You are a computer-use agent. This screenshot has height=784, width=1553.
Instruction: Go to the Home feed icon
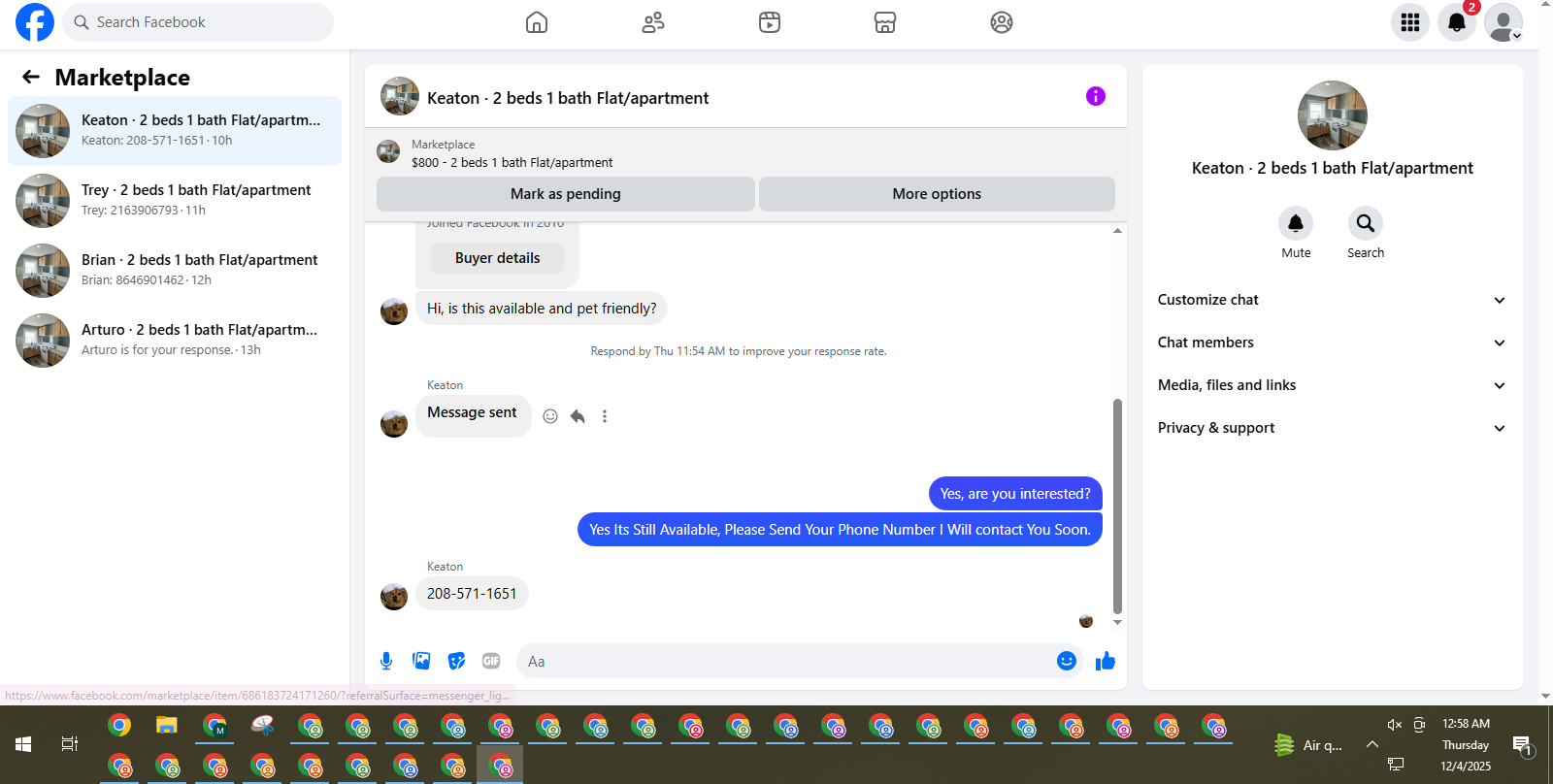(x=537, y=22)
